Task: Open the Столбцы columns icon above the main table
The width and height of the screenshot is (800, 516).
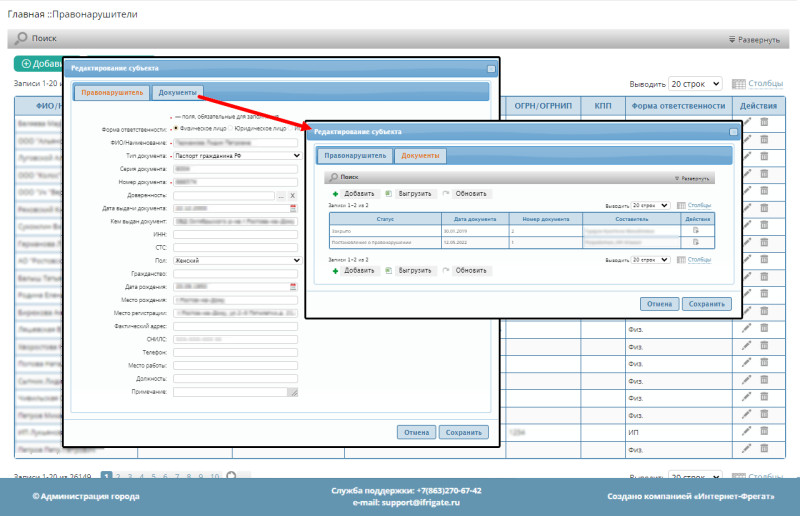Action: click(739, 85)
